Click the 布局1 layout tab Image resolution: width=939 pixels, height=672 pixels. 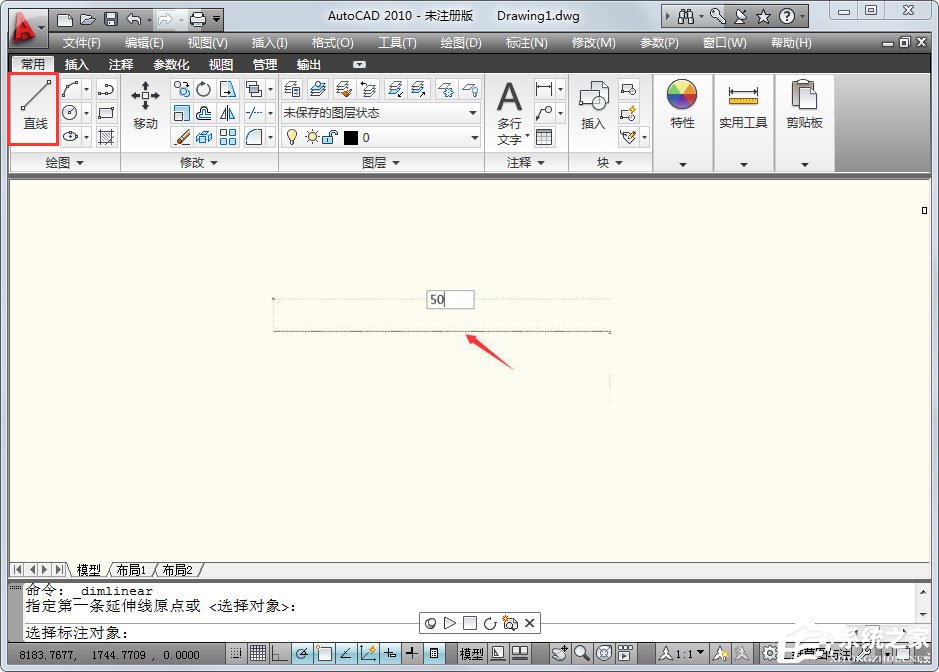tap(132, 569)
